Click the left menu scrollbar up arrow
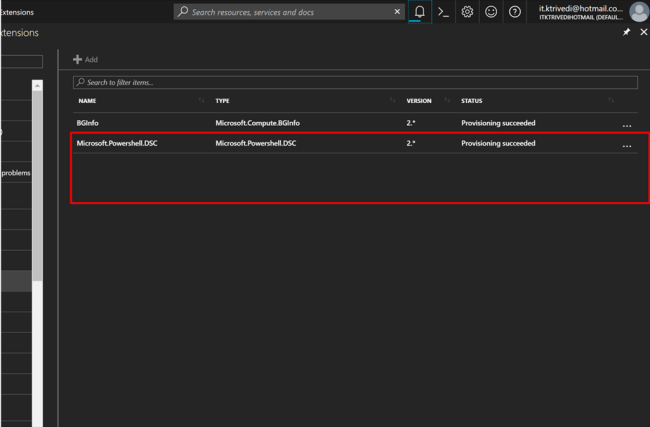650x427 pixels. [37, 85]
